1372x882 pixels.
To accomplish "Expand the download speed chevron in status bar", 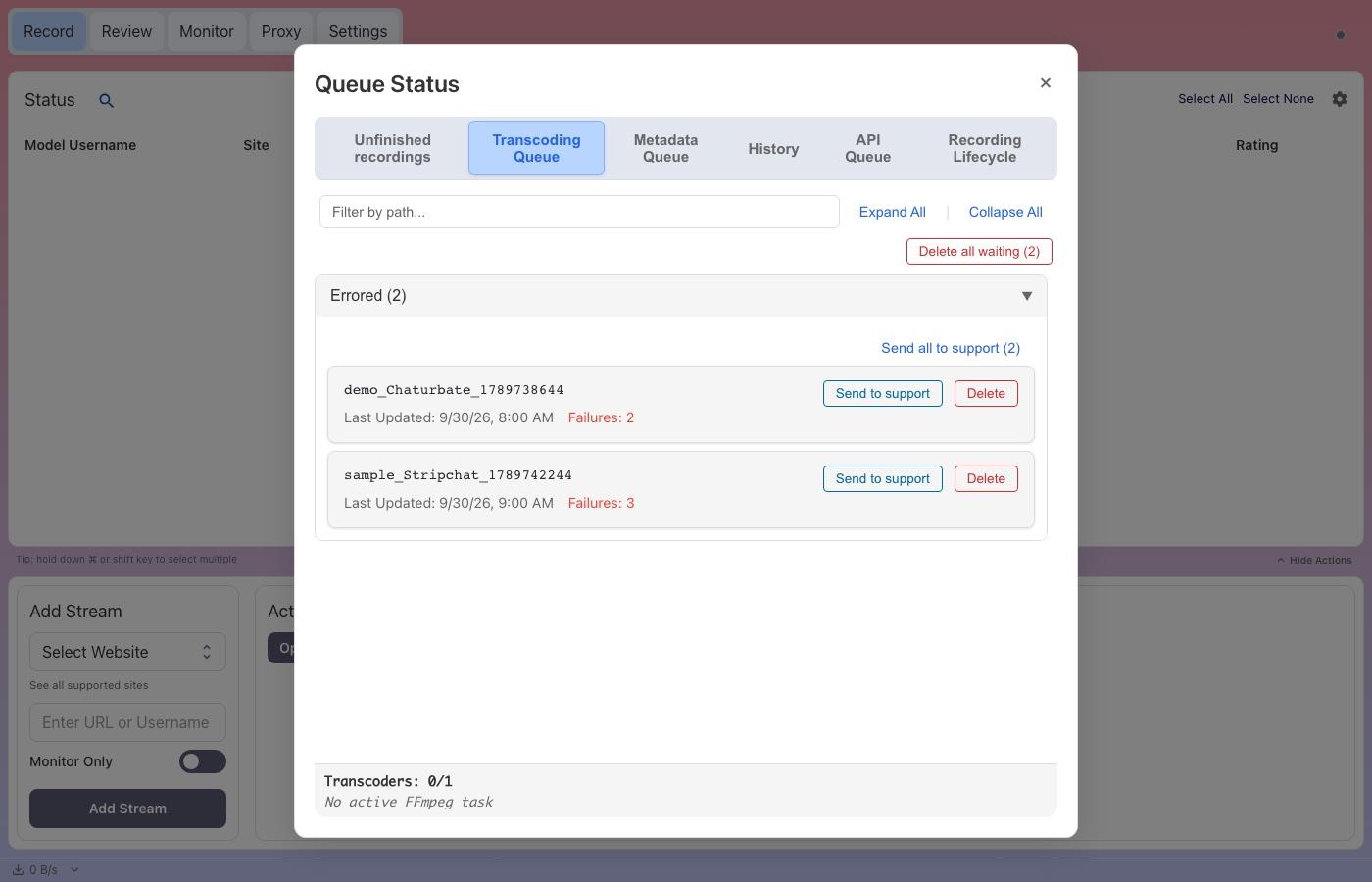I will tap(74, 870).
